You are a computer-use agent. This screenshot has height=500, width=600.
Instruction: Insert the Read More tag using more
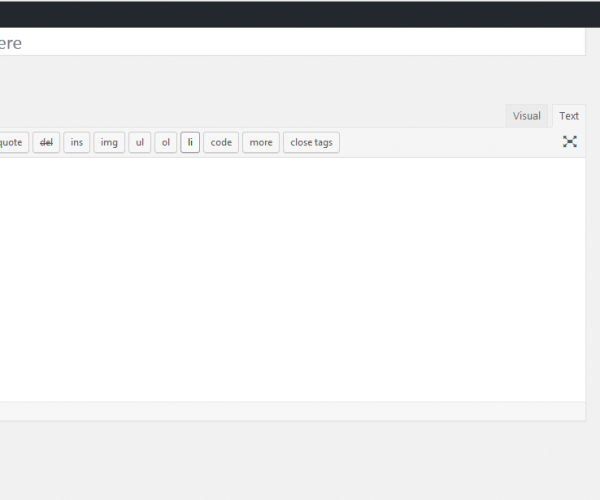(x=261, y=142)
